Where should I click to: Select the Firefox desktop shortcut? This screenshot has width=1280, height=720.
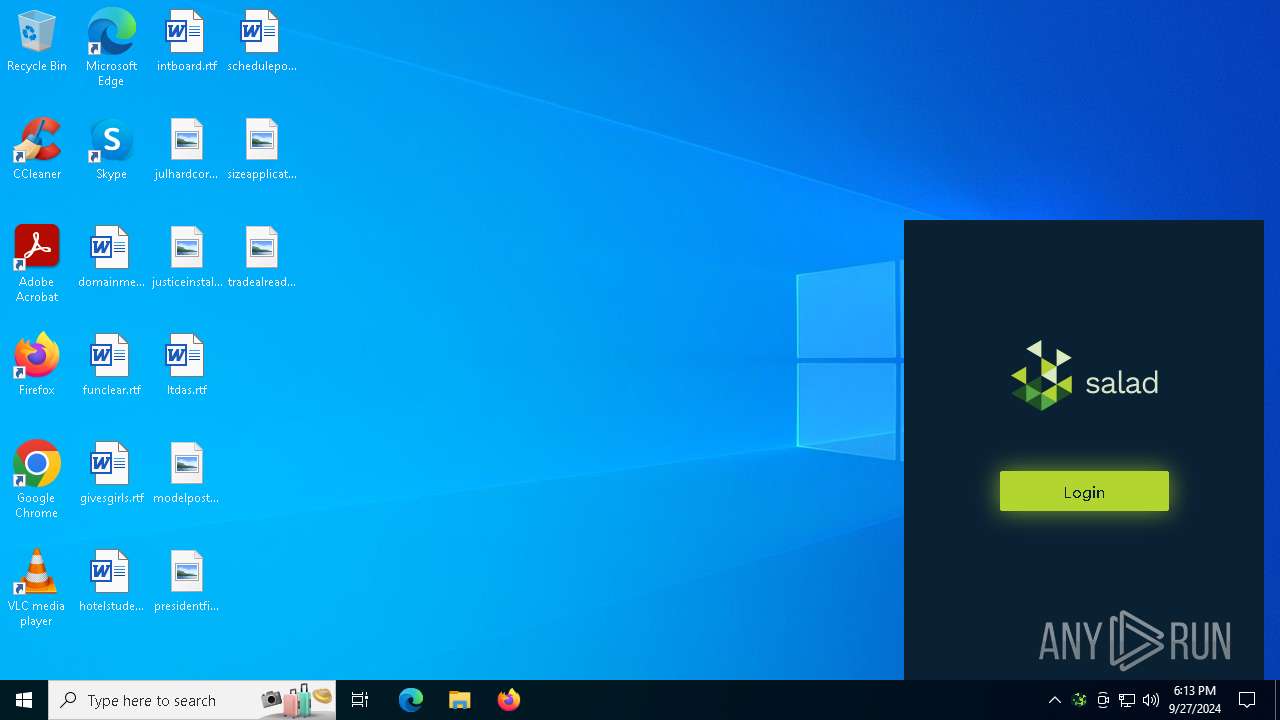click(37, 366)
